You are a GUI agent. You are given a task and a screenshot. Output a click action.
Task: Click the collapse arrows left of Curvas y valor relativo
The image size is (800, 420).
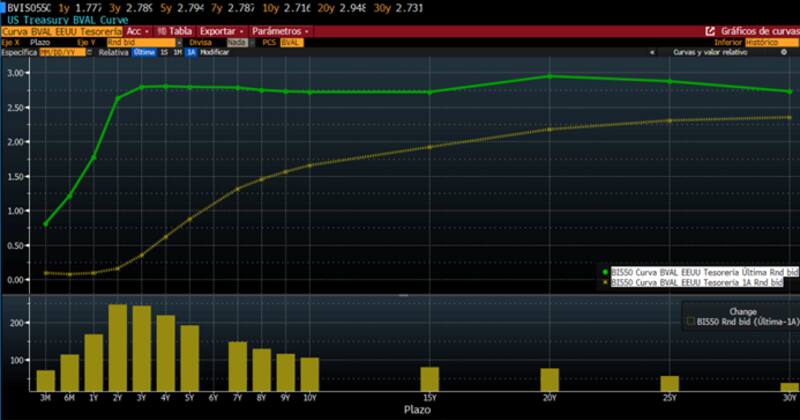(652, 51)
